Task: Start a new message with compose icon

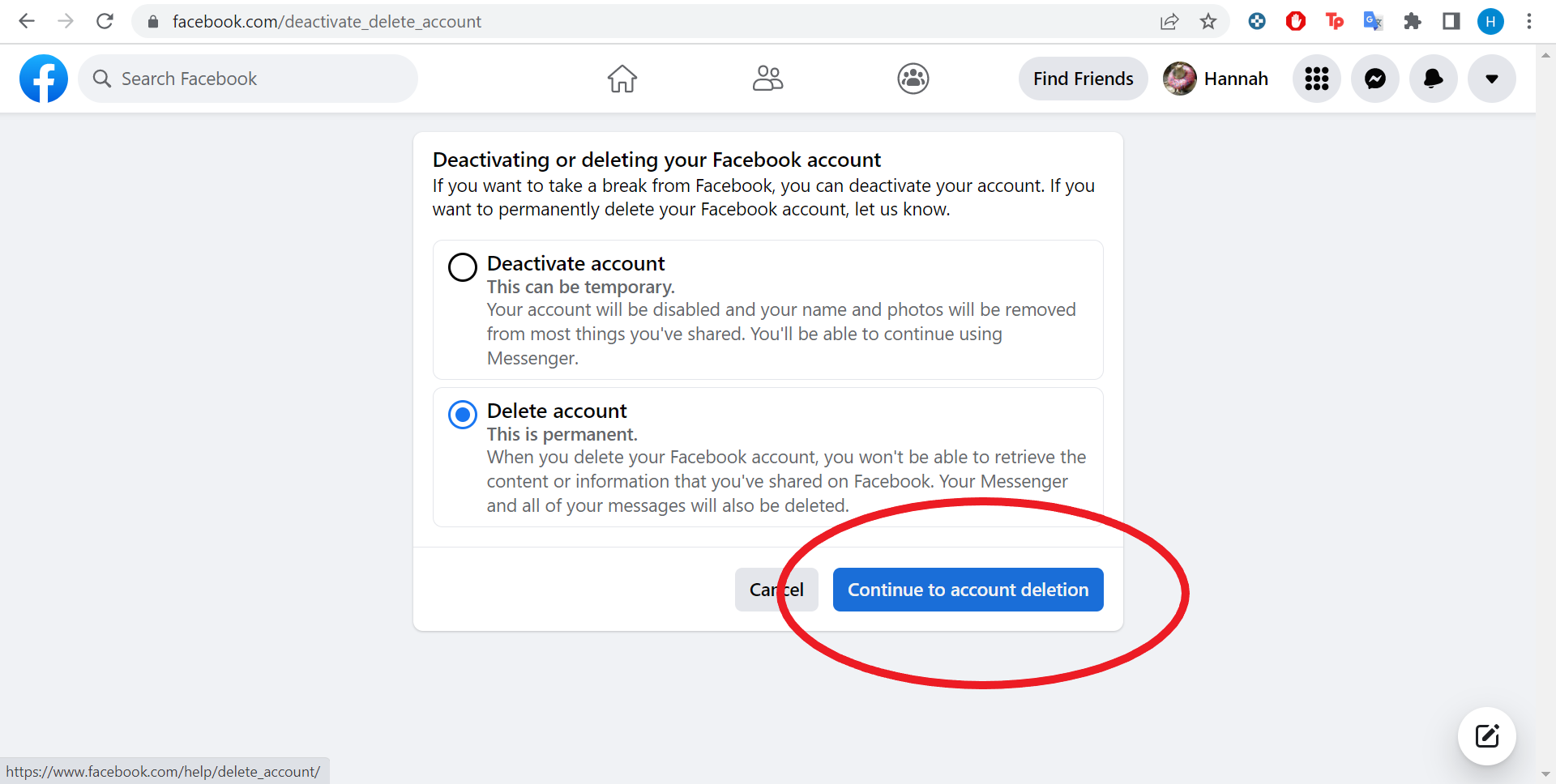Action: [1486, 736]
